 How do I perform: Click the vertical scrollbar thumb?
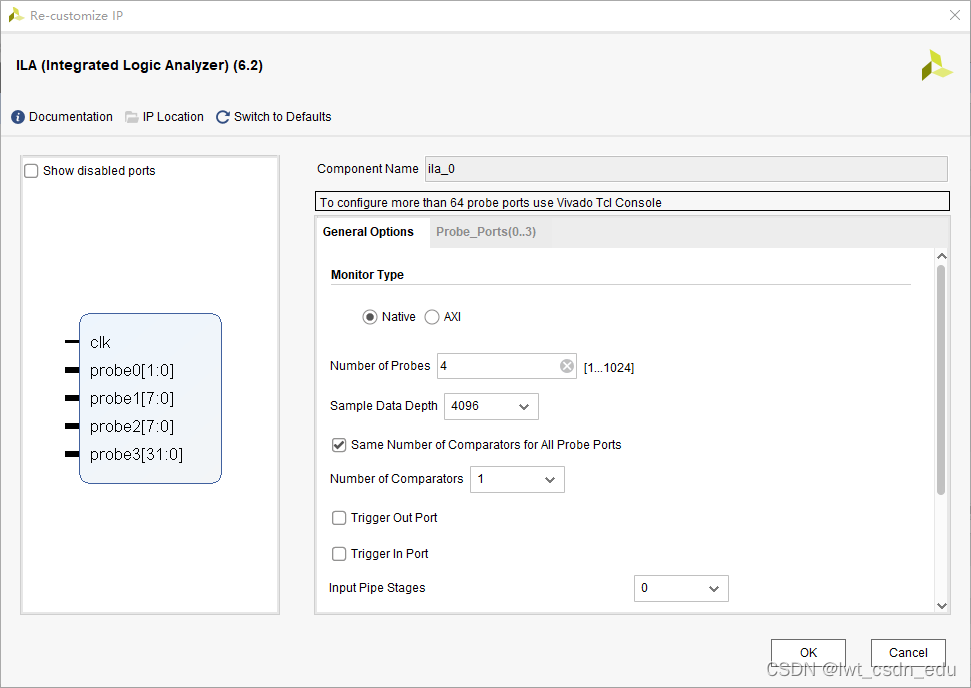click(941, 380)
